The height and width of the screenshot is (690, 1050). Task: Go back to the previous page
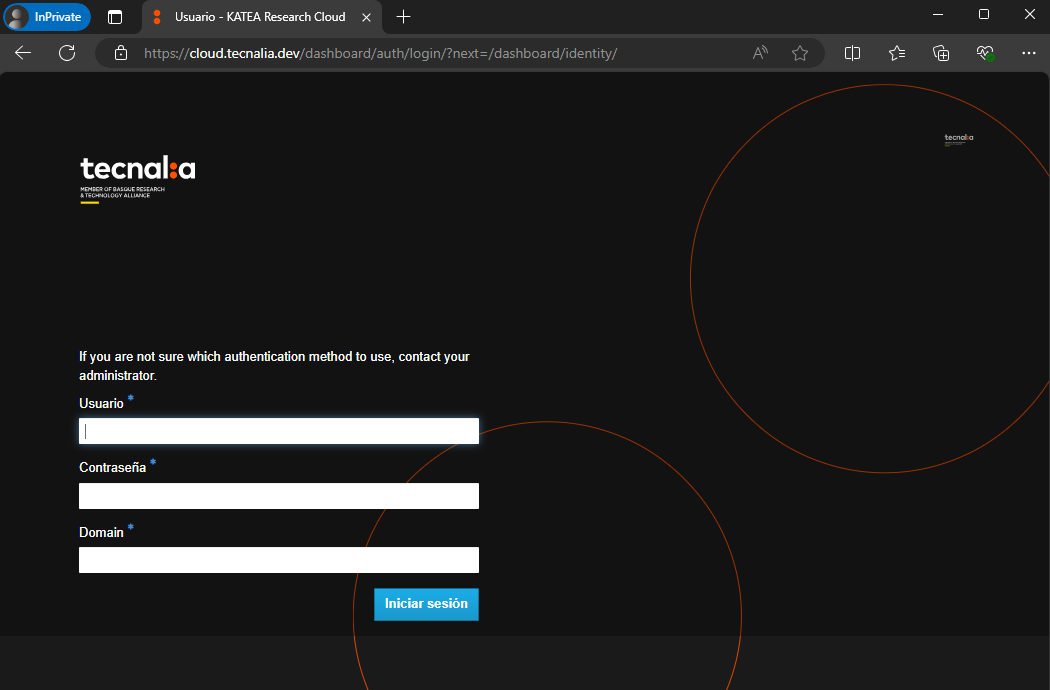22,53
